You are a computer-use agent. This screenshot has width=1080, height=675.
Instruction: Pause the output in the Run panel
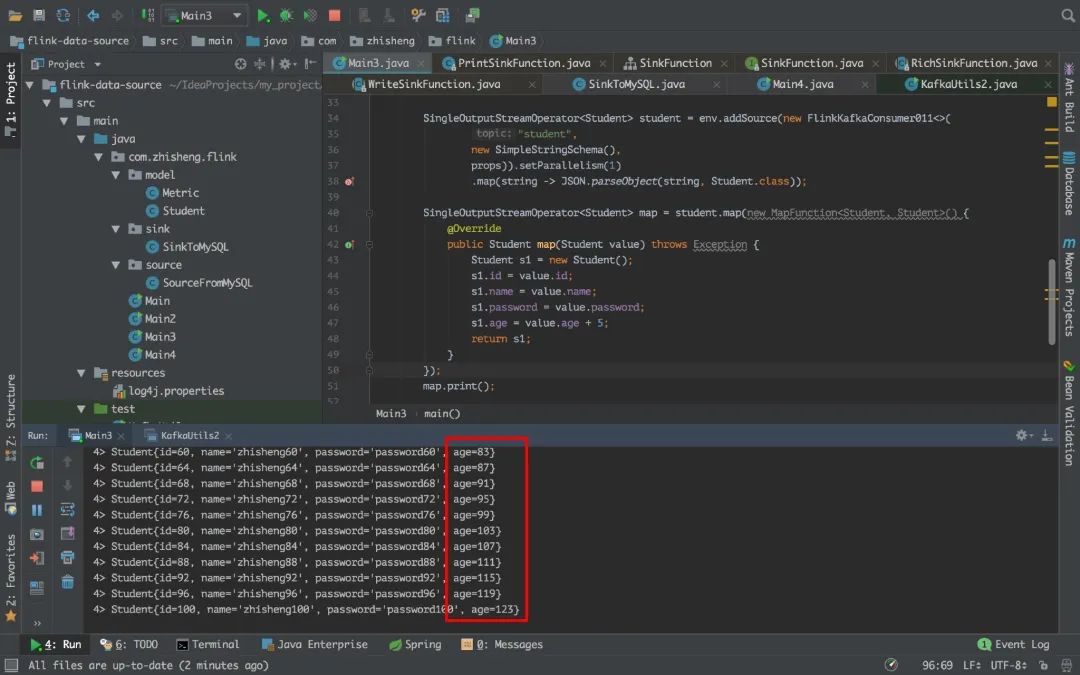37,510
